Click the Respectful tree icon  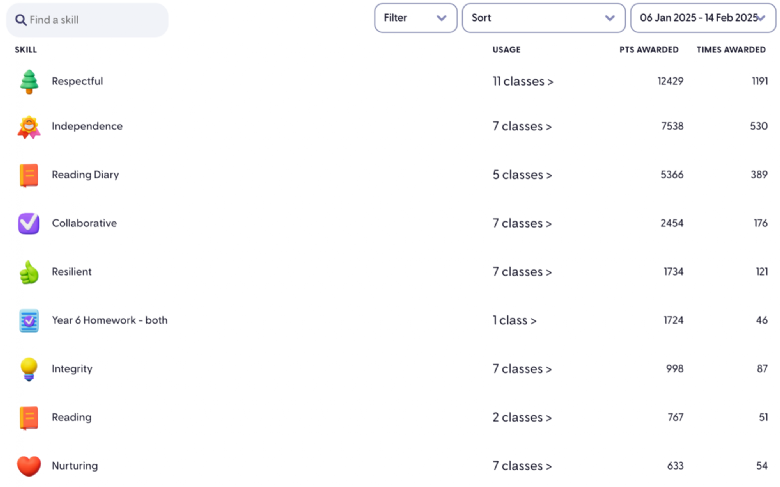(29, 82)
